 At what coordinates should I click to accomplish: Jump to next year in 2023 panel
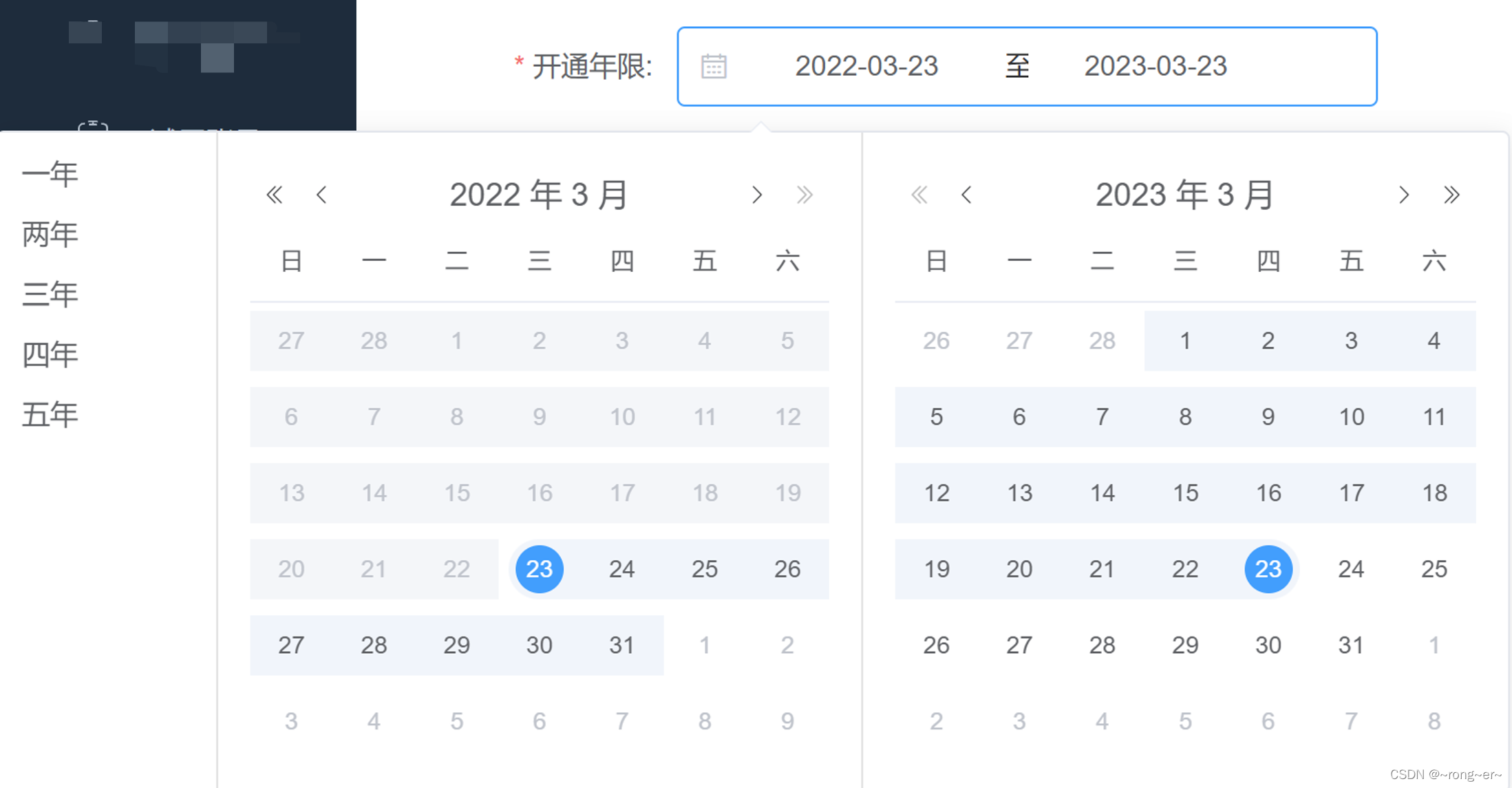[x=1451, y=195]
